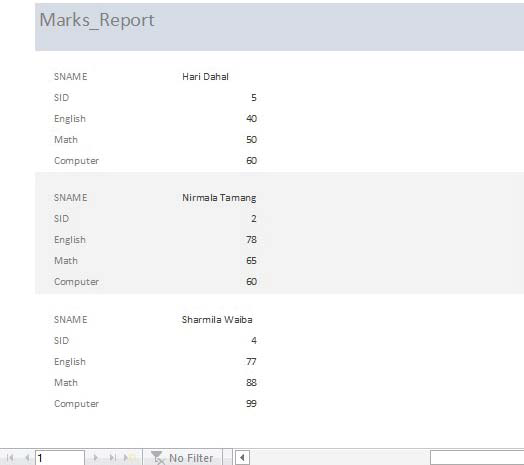Image resolution: width=524 pixels, height=465 pixels.
Task: Click Nirmala Tamang's English mark 78
Action: pyautogui.click(x=251, y=240)
